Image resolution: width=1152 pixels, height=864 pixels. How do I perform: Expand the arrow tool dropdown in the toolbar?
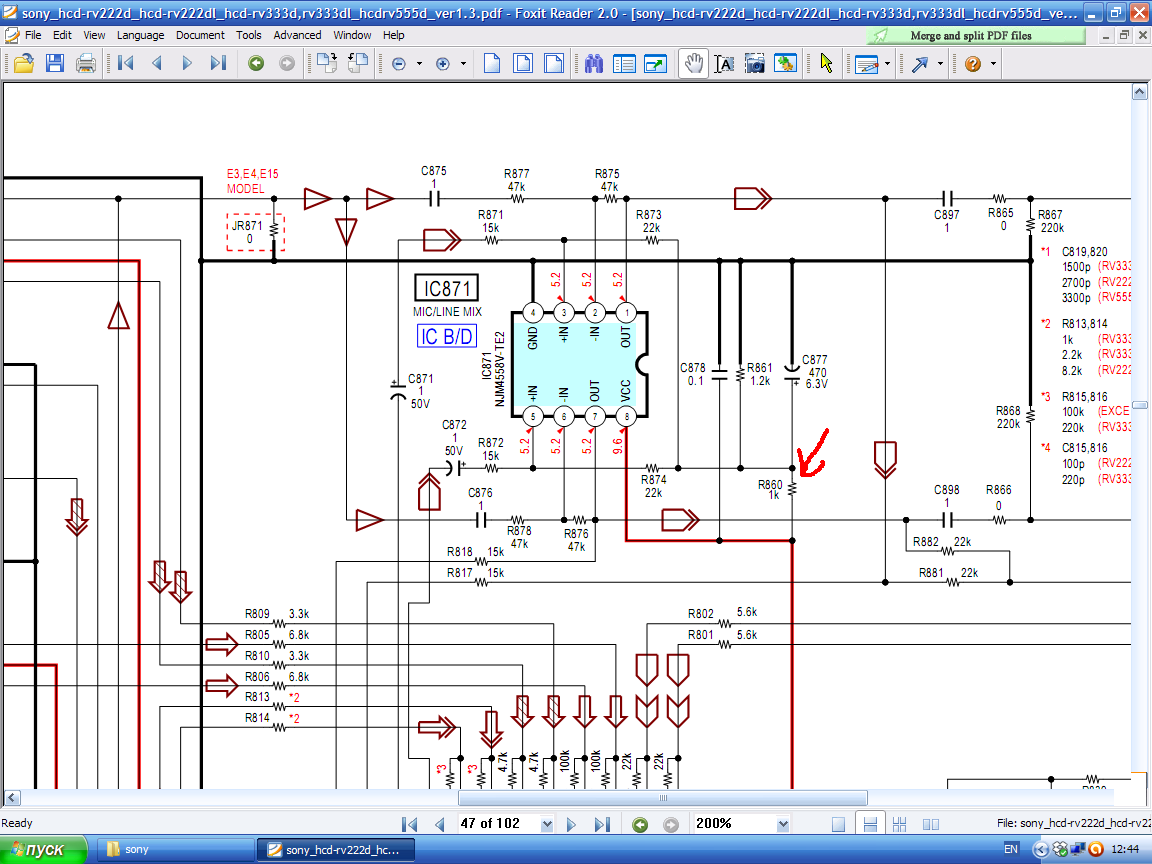pyautogui.click(x=938, y=63)
